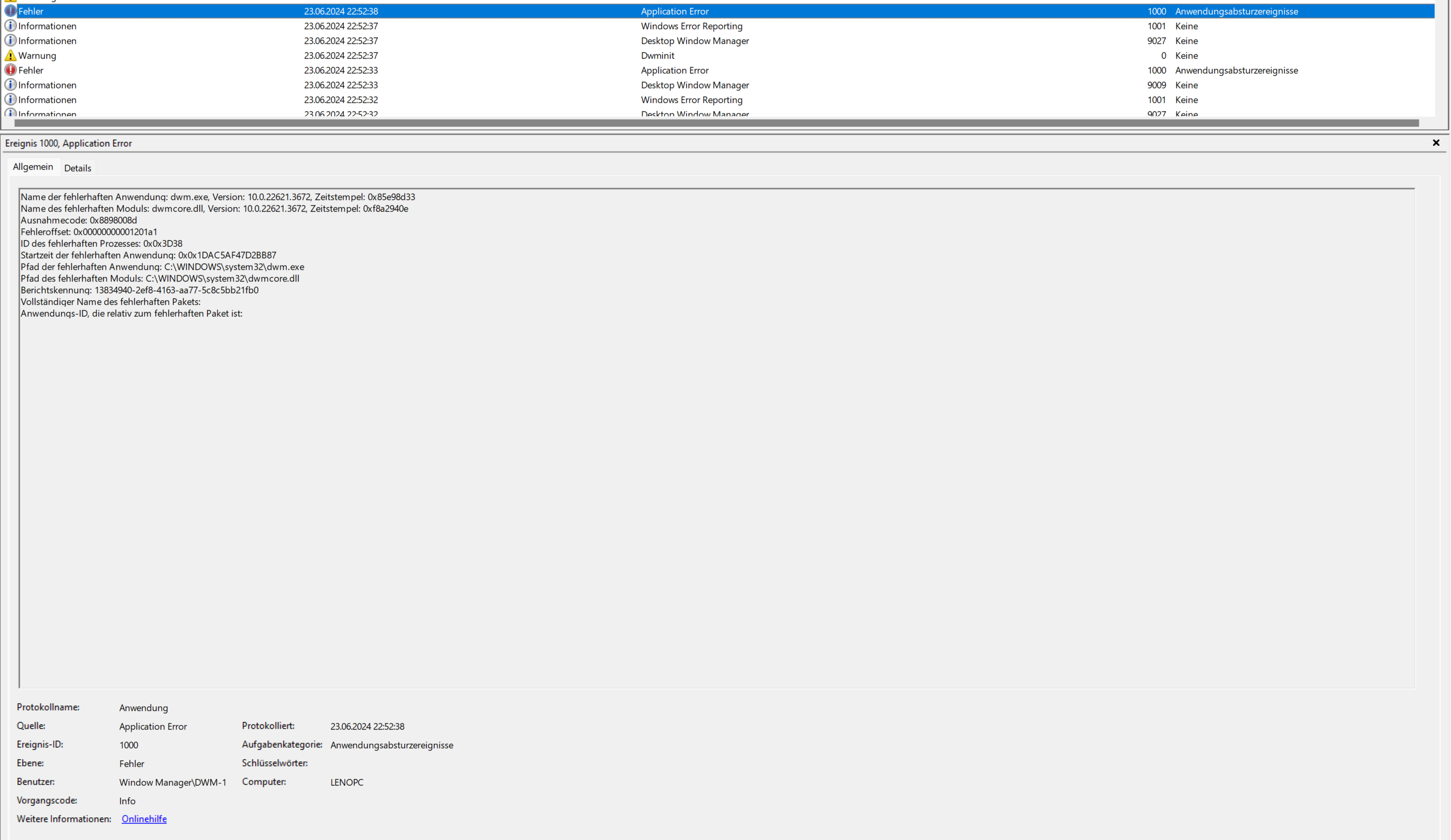Click the horizontal scrollbar of the event list
This screenshot has width=1451, height=840.
(716, 123)
